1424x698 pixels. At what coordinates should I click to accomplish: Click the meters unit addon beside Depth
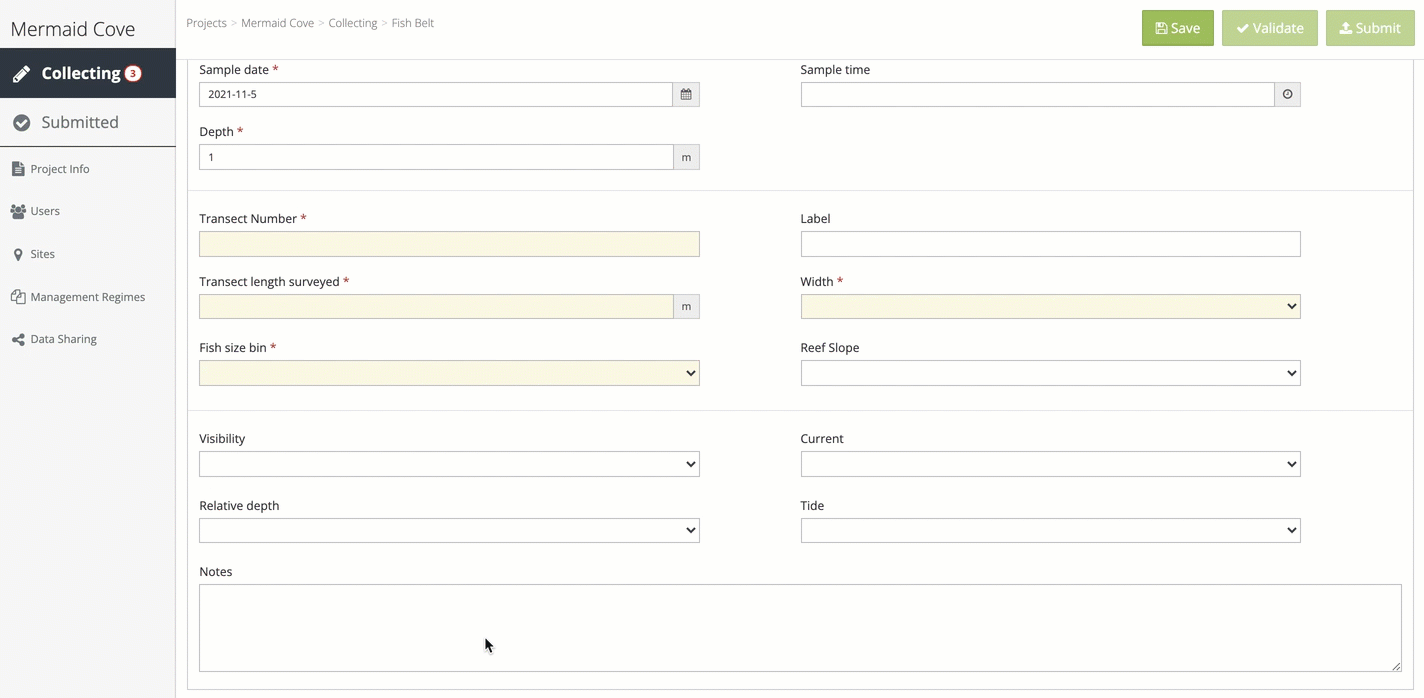(686, 157)
